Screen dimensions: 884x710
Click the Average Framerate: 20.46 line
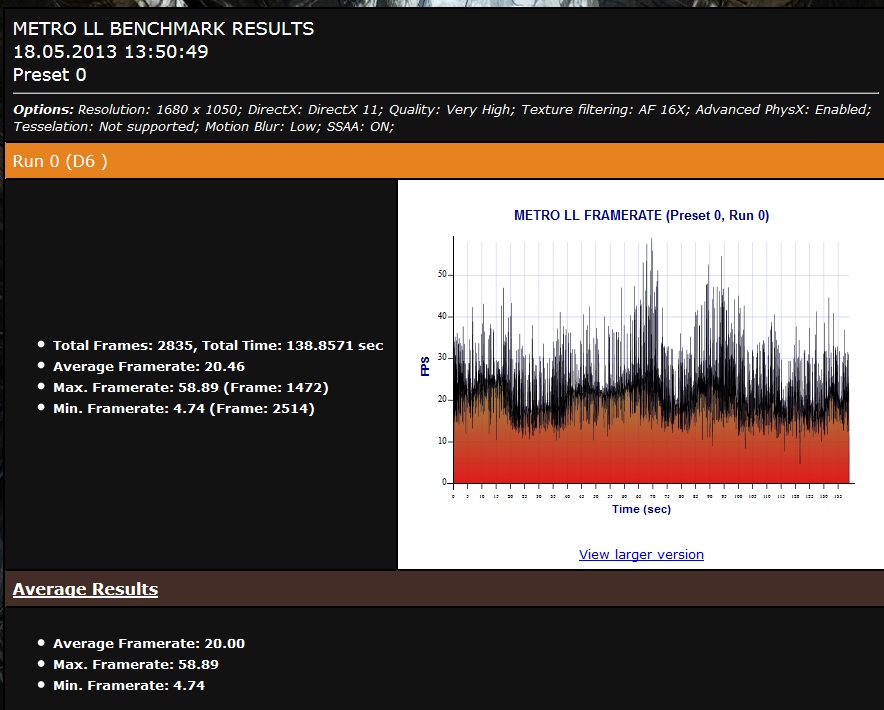click(x=149, y=367)
